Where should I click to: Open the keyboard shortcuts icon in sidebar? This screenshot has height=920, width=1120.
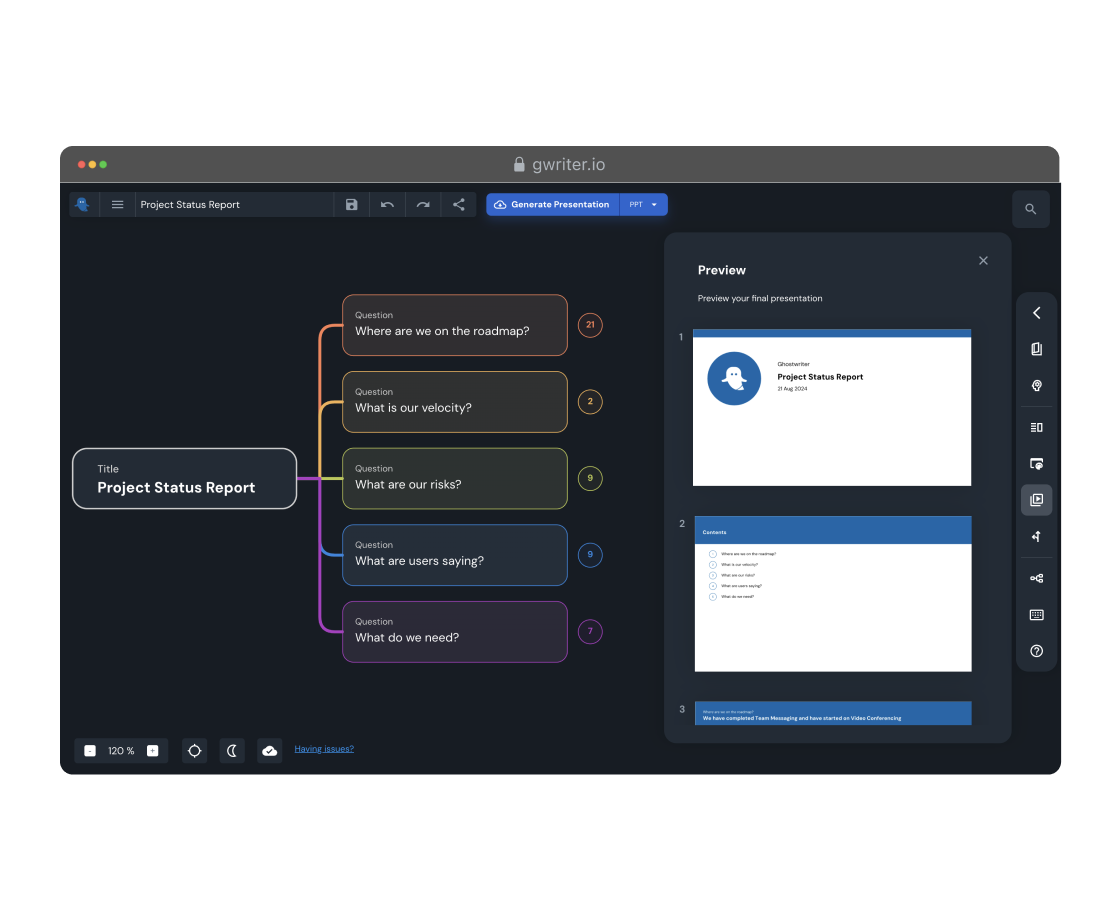[x=1036, y=615]
